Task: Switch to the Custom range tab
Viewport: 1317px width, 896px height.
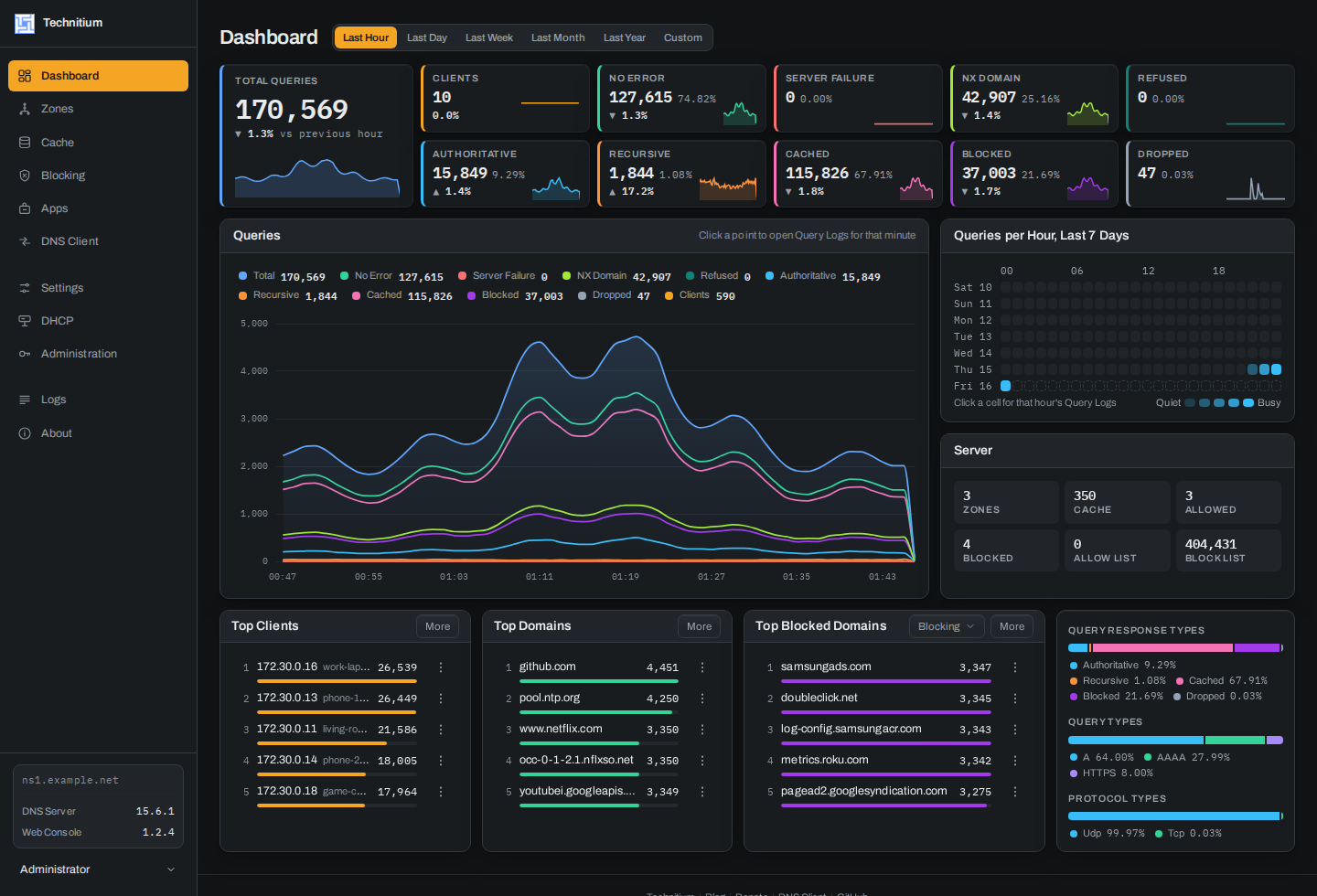Action: [683, 37]
